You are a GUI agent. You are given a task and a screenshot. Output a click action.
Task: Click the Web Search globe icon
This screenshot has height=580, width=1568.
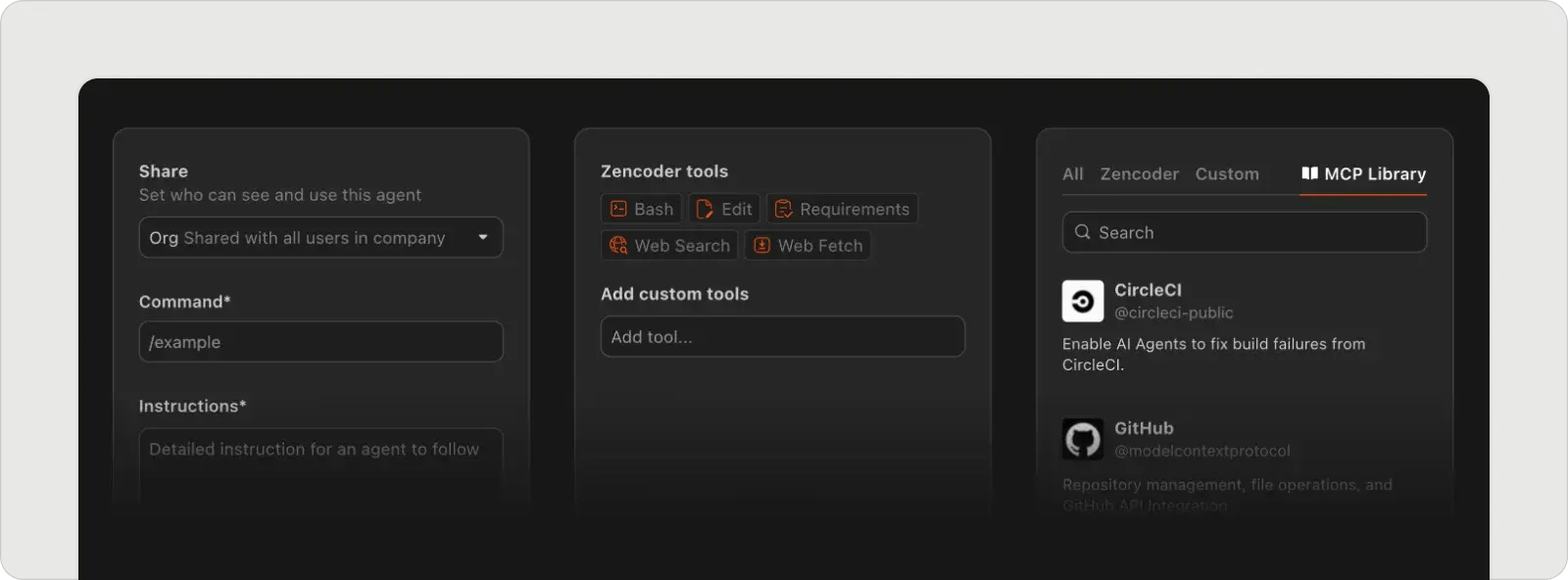[x=618, y=245]
